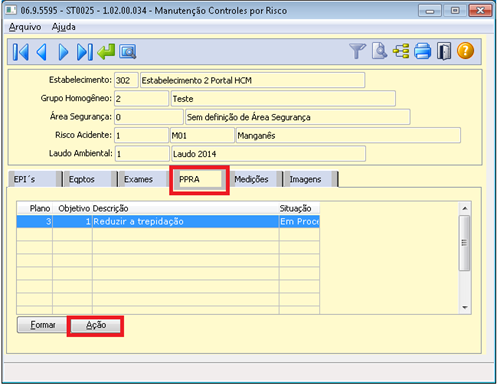Click the Plano column header
The image size is (500, 386).
click(x=35, y=208)
